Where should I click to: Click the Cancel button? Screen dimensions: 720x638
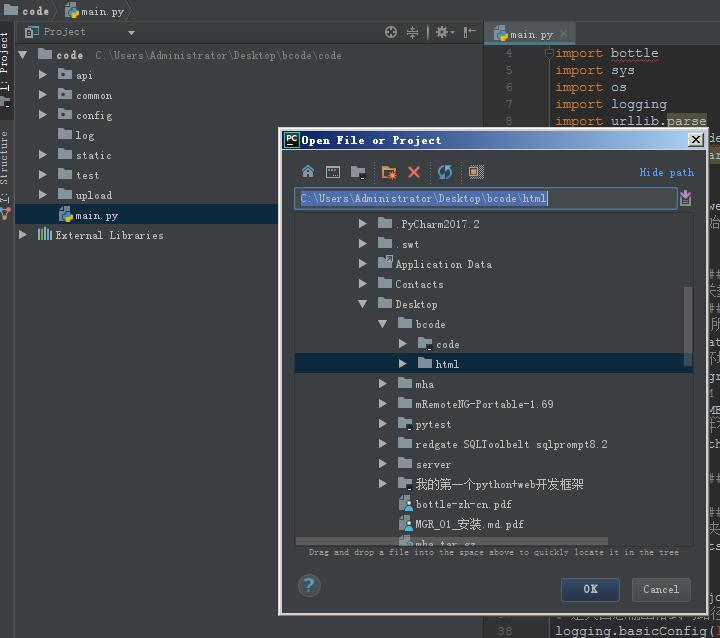click(661, 589)
